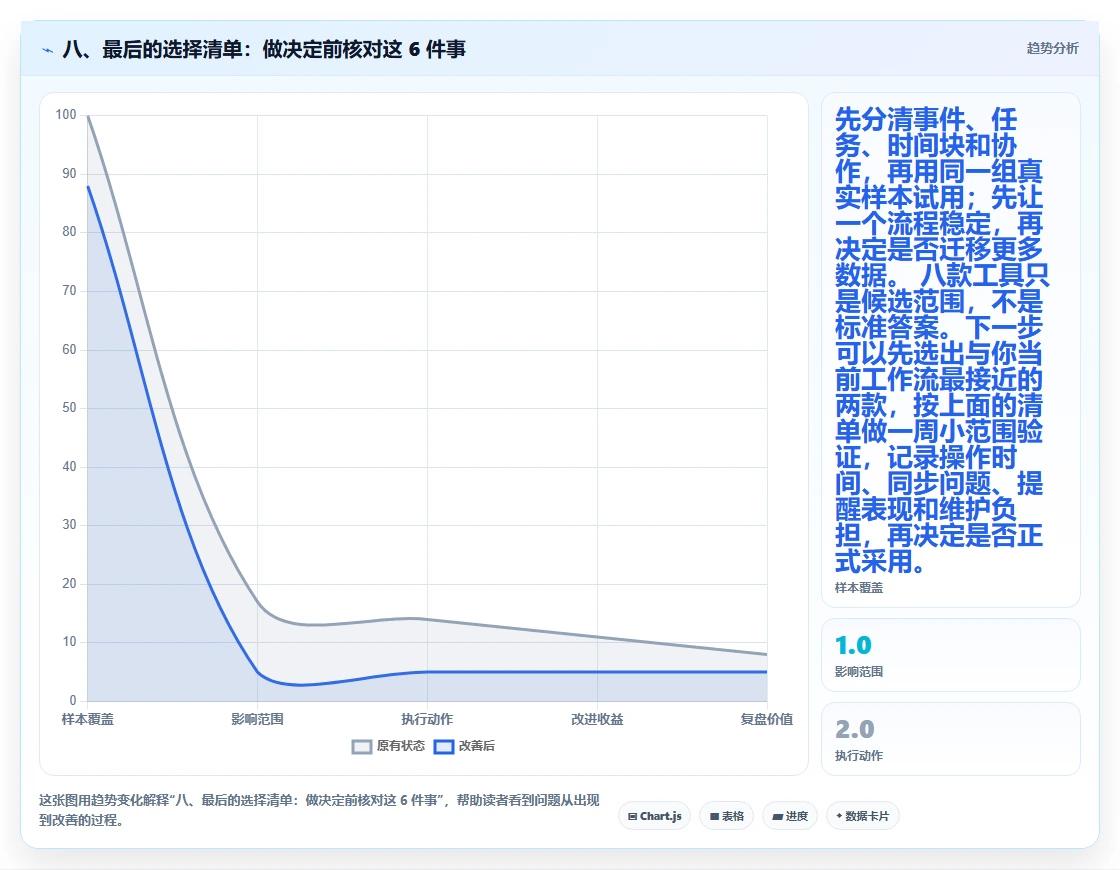Click the 复盘价值 x-axis label
Screen dimensions: 1120x870
(766, 719)
